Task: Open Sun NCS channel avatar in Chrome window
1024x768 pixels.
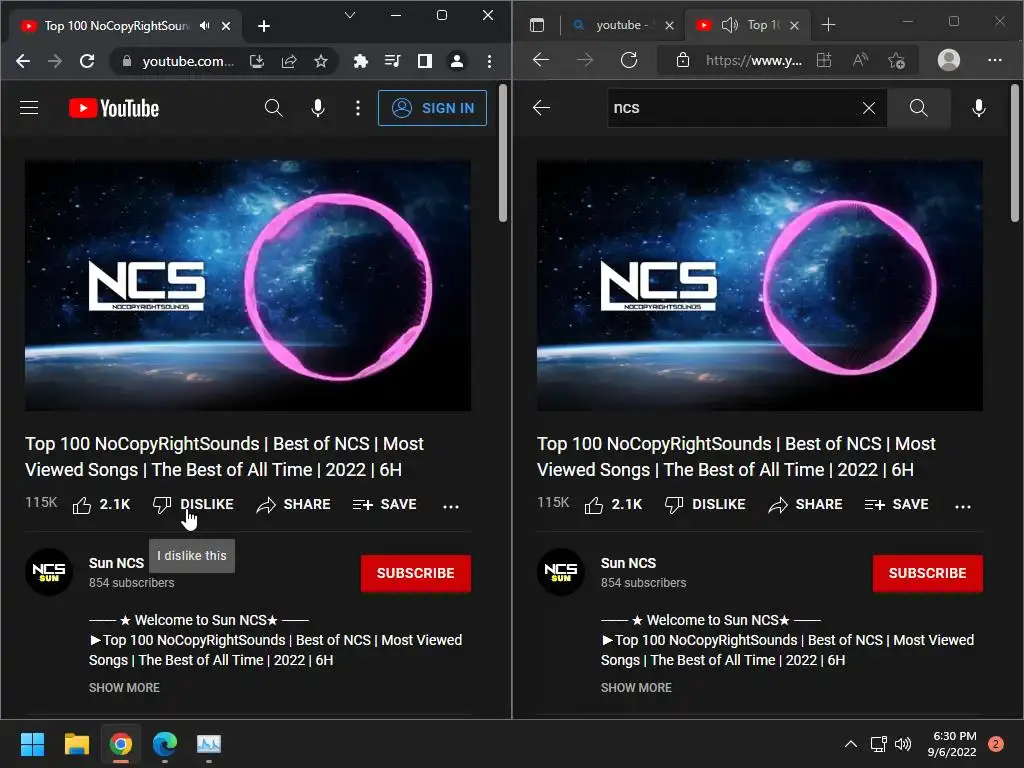Action: 49,572
